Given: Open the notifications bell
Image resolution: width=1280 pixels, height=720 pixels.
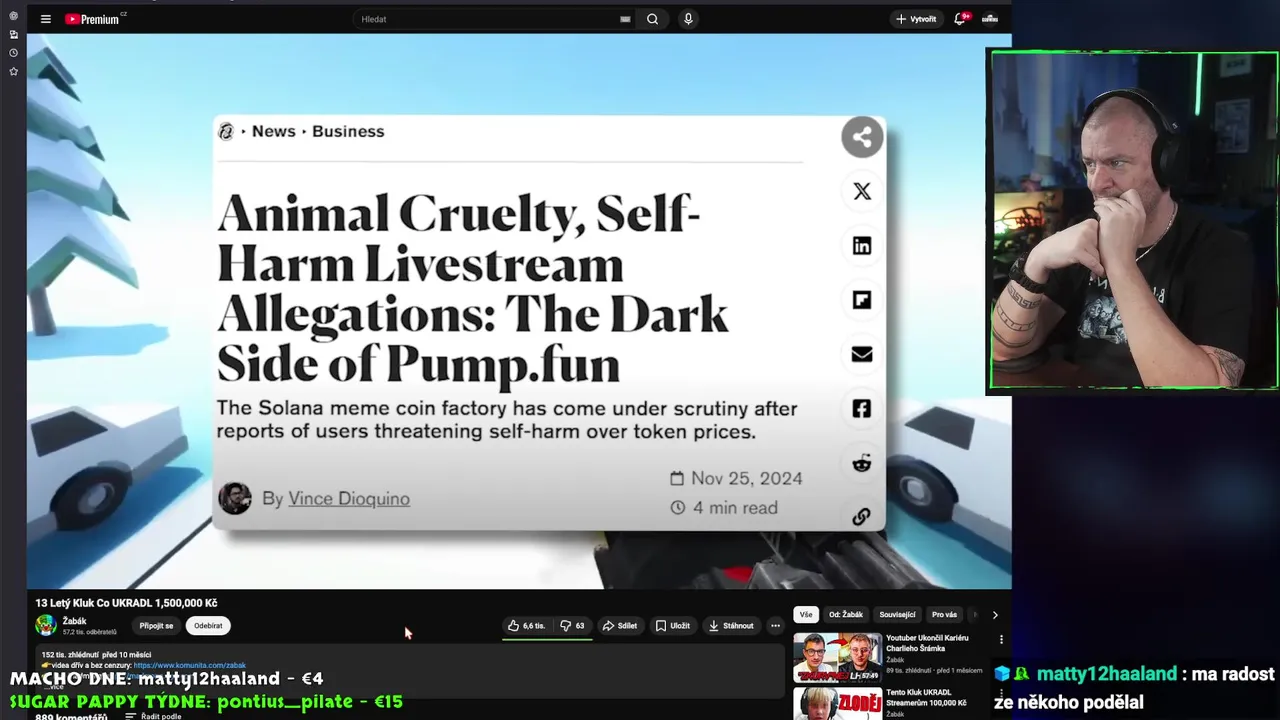Looking at the screenshot, I should pyautogui.click(x=960, y=19).
